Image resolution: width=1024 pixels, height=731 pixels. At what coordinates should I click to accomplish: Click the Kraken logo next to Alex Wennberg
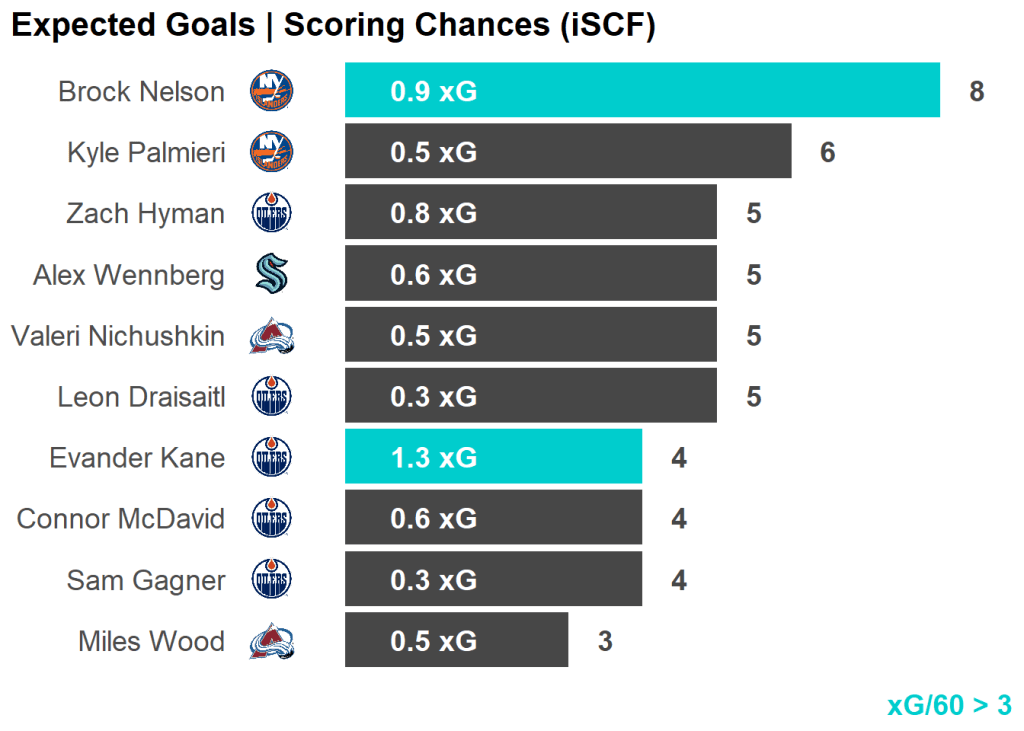coord(271,274)
